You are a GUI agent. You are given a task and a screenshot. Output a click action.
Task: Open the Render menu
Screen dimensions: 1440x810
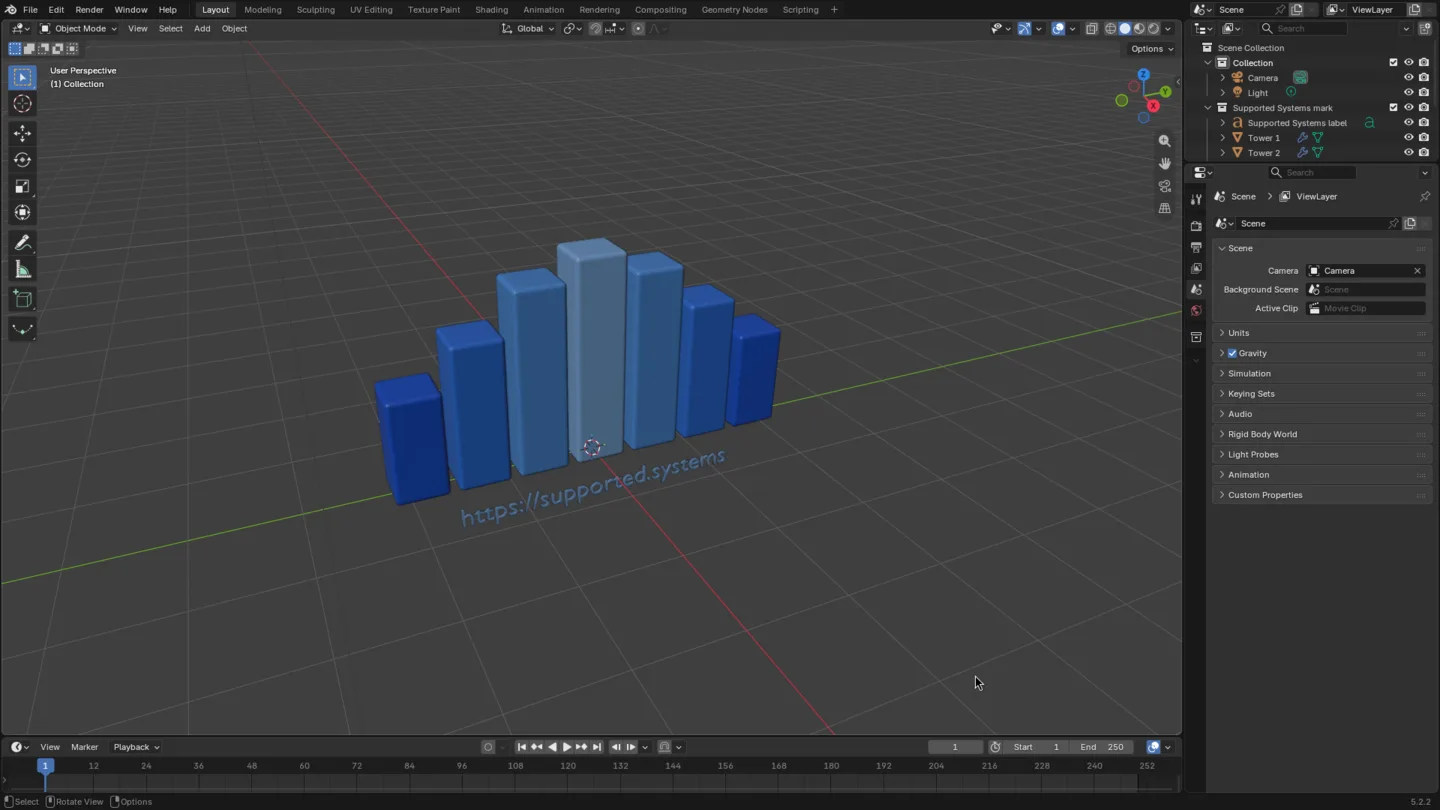click(89, 10)
